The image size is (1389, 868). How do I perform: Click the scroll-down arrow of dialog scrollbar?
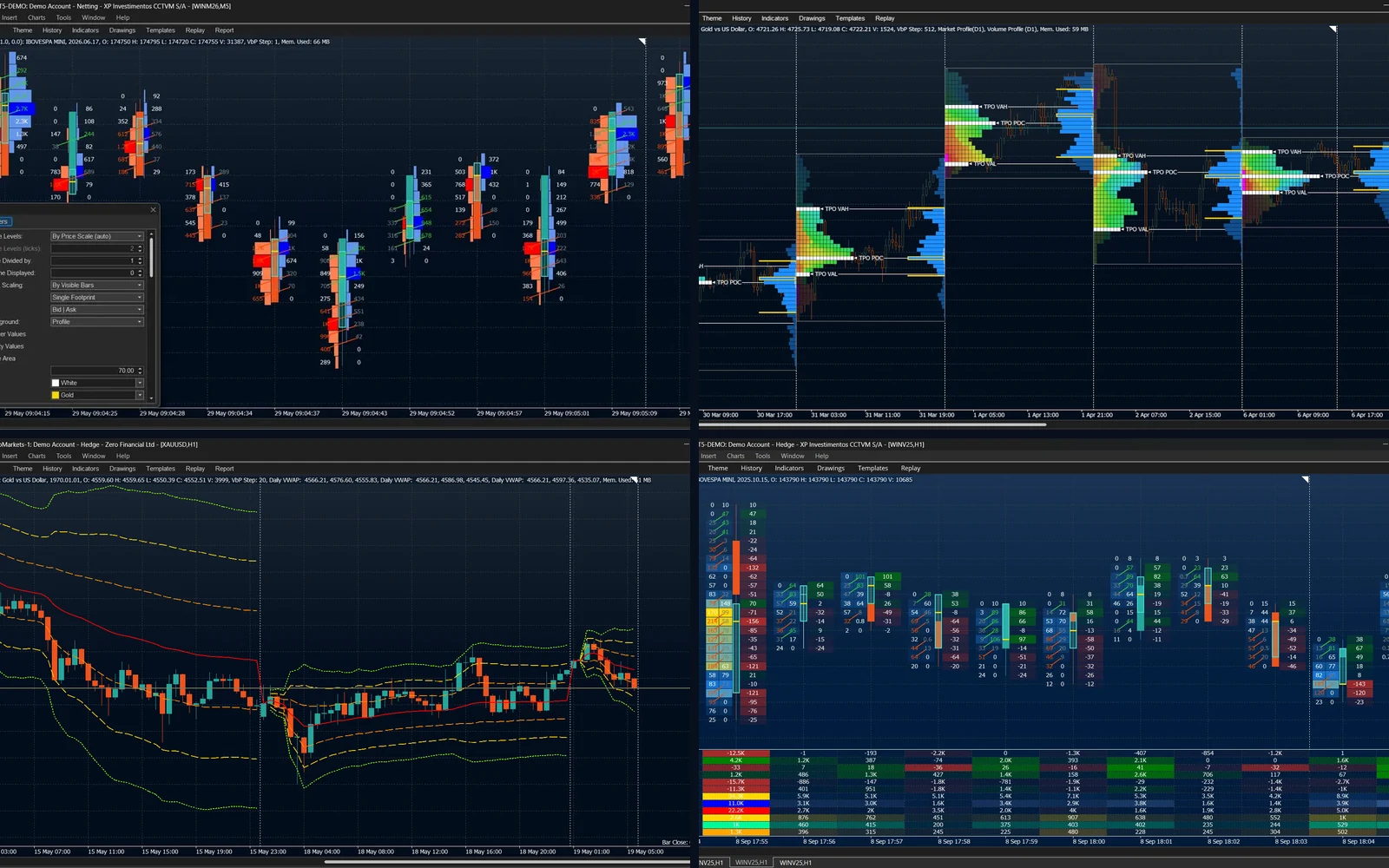pos(151,398)
